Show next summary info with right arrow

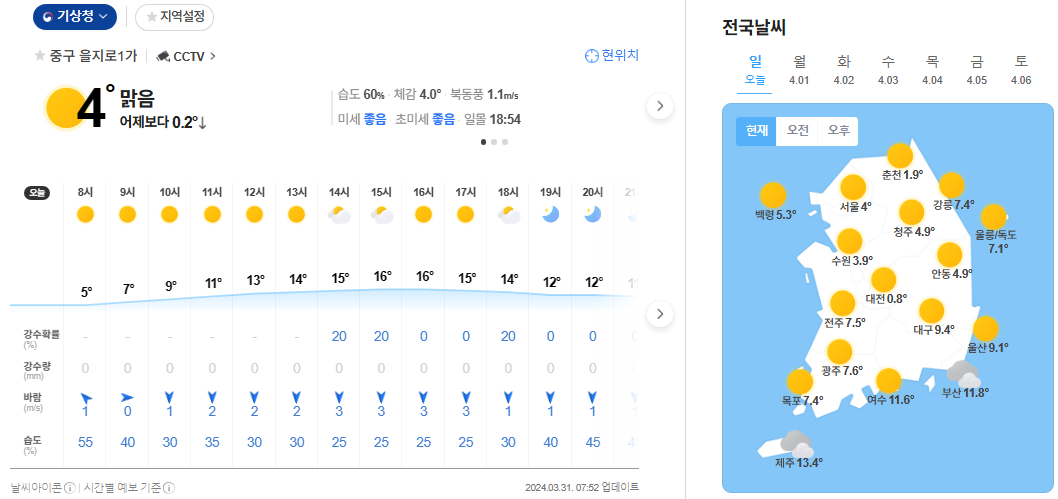pos(659,106)
